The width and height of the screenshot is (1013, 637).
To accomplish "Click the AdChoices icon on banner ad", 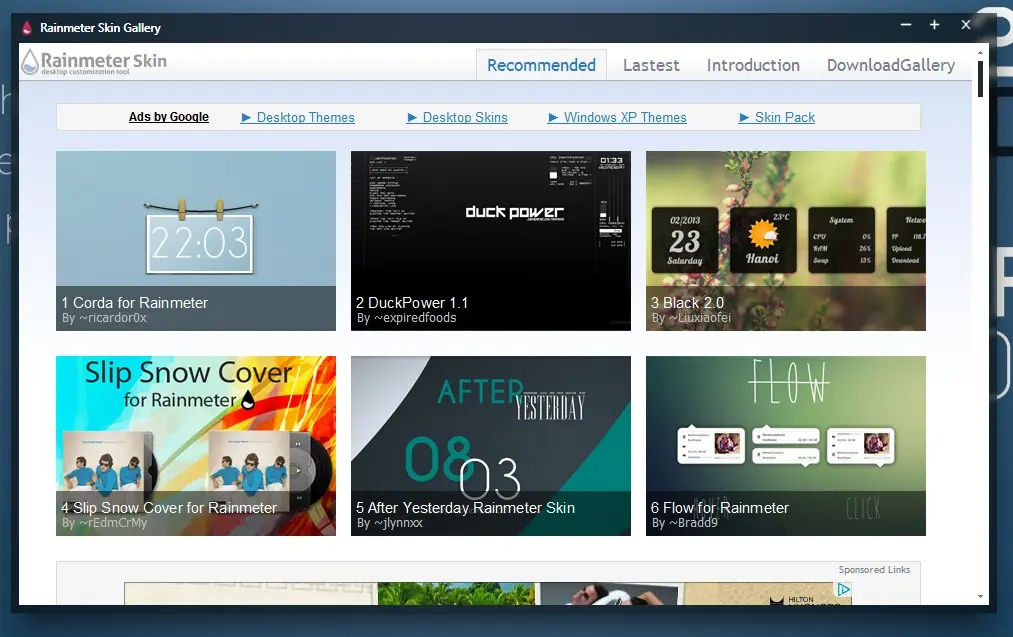I will pos(844,589).
